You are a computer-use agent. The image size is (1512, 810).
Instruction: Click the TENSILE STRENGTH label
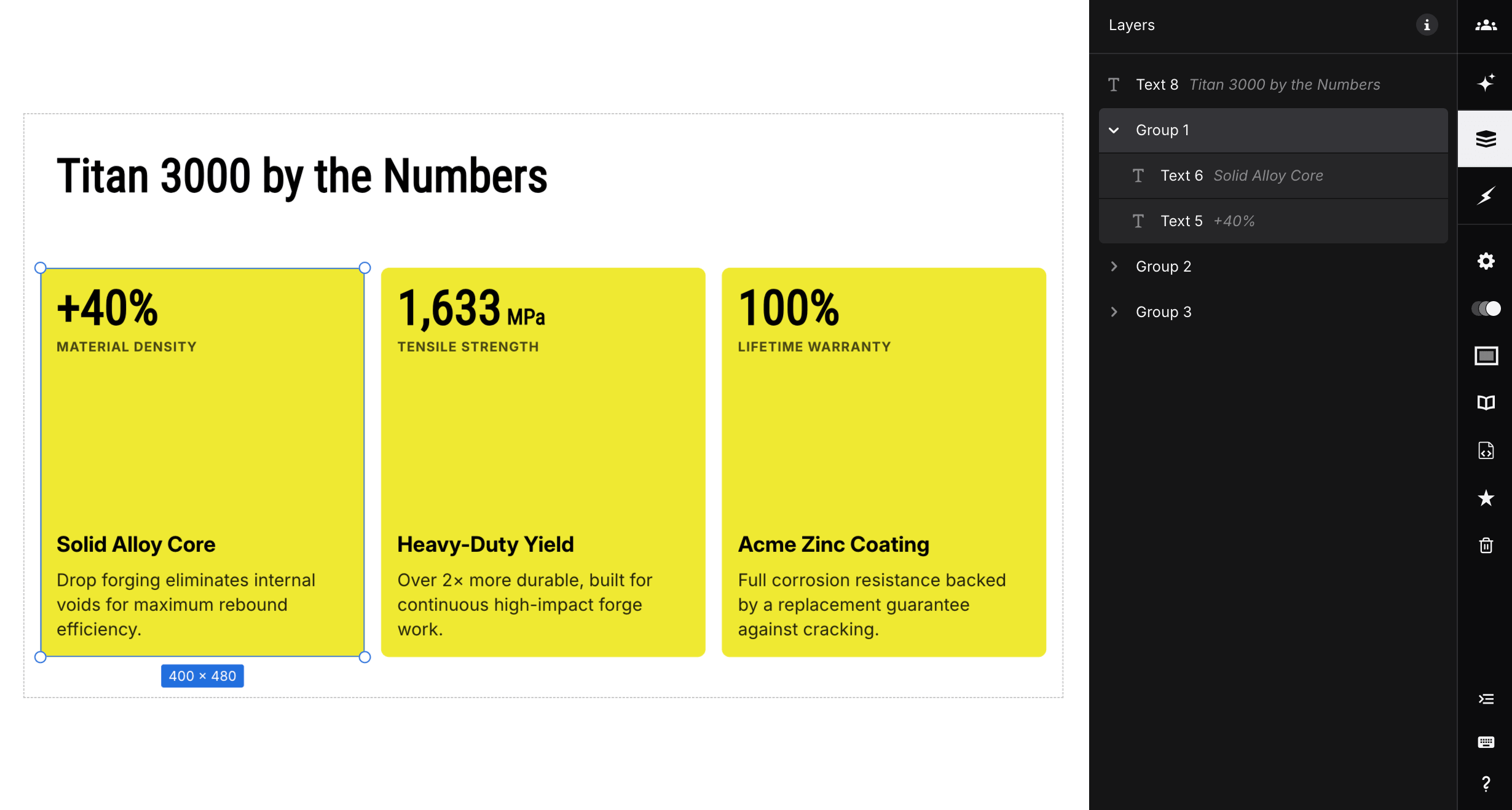coord(468,347)
